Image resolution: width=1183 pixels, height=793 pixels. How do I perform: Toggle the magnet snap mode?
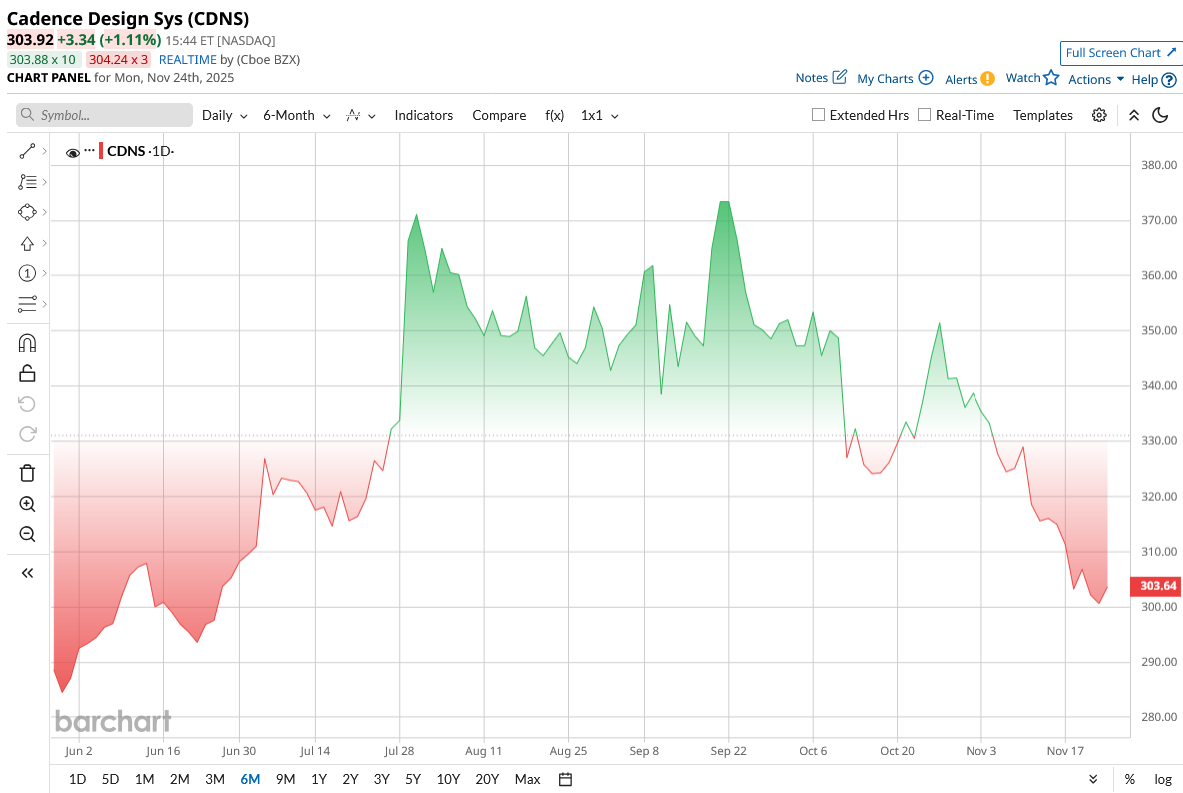27,343
